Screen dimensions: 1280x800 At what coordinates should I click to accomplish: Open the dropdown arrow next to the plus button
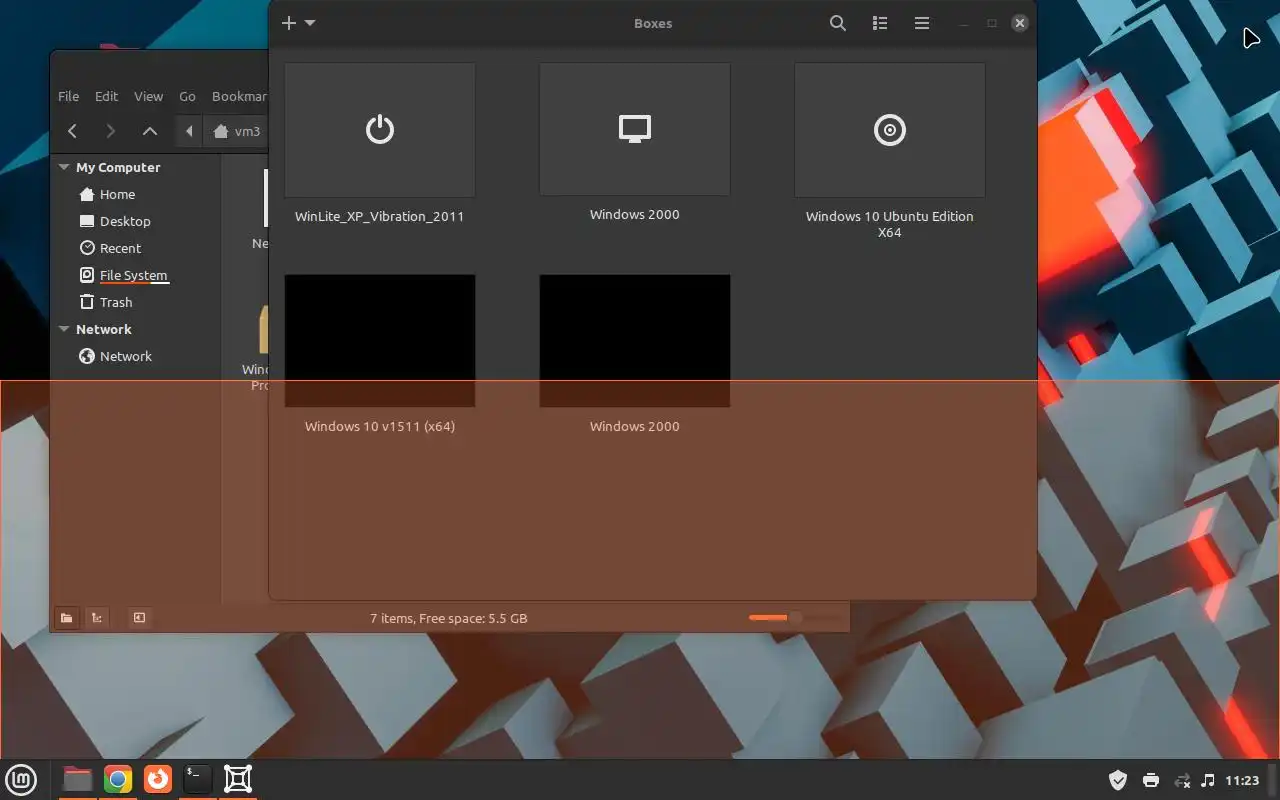coord(310,23)
